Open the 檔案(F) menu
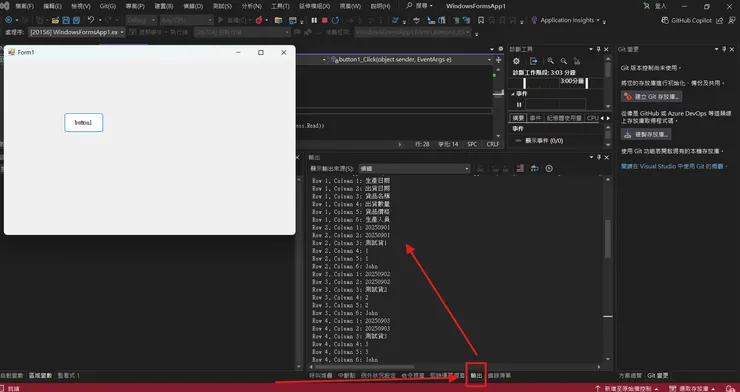Image resolution: width=740 pixels, height=392 pixels. [x=24, y=6]
